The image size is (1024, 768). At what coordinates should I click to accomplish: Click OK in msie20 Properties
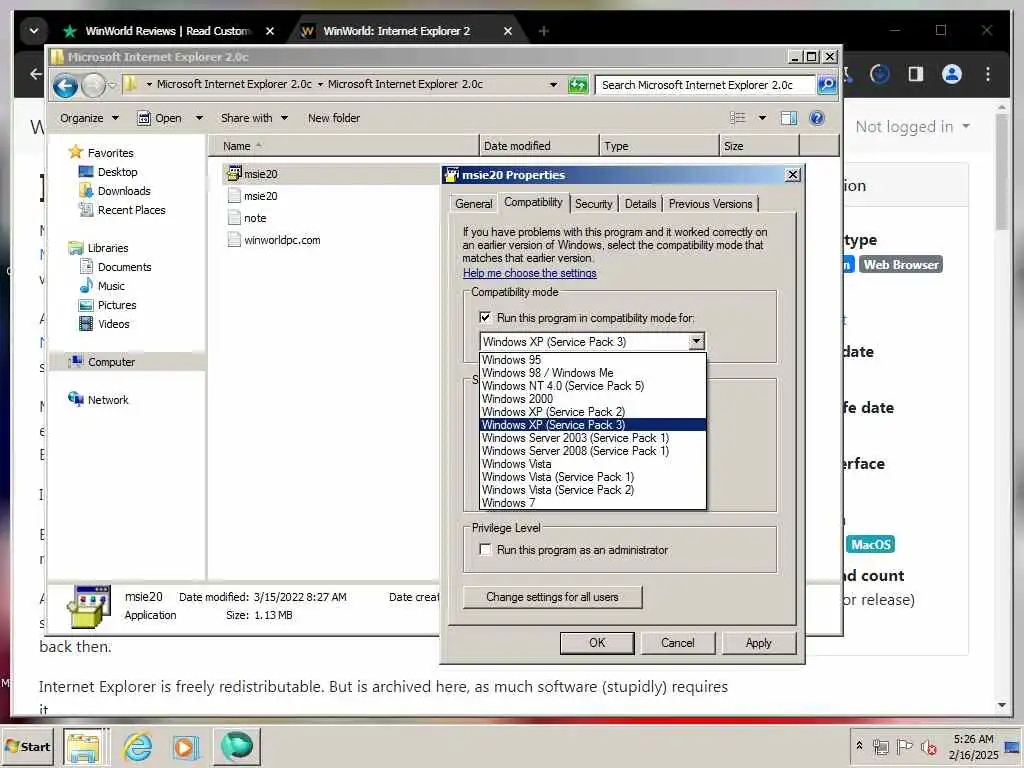[597, 643]
